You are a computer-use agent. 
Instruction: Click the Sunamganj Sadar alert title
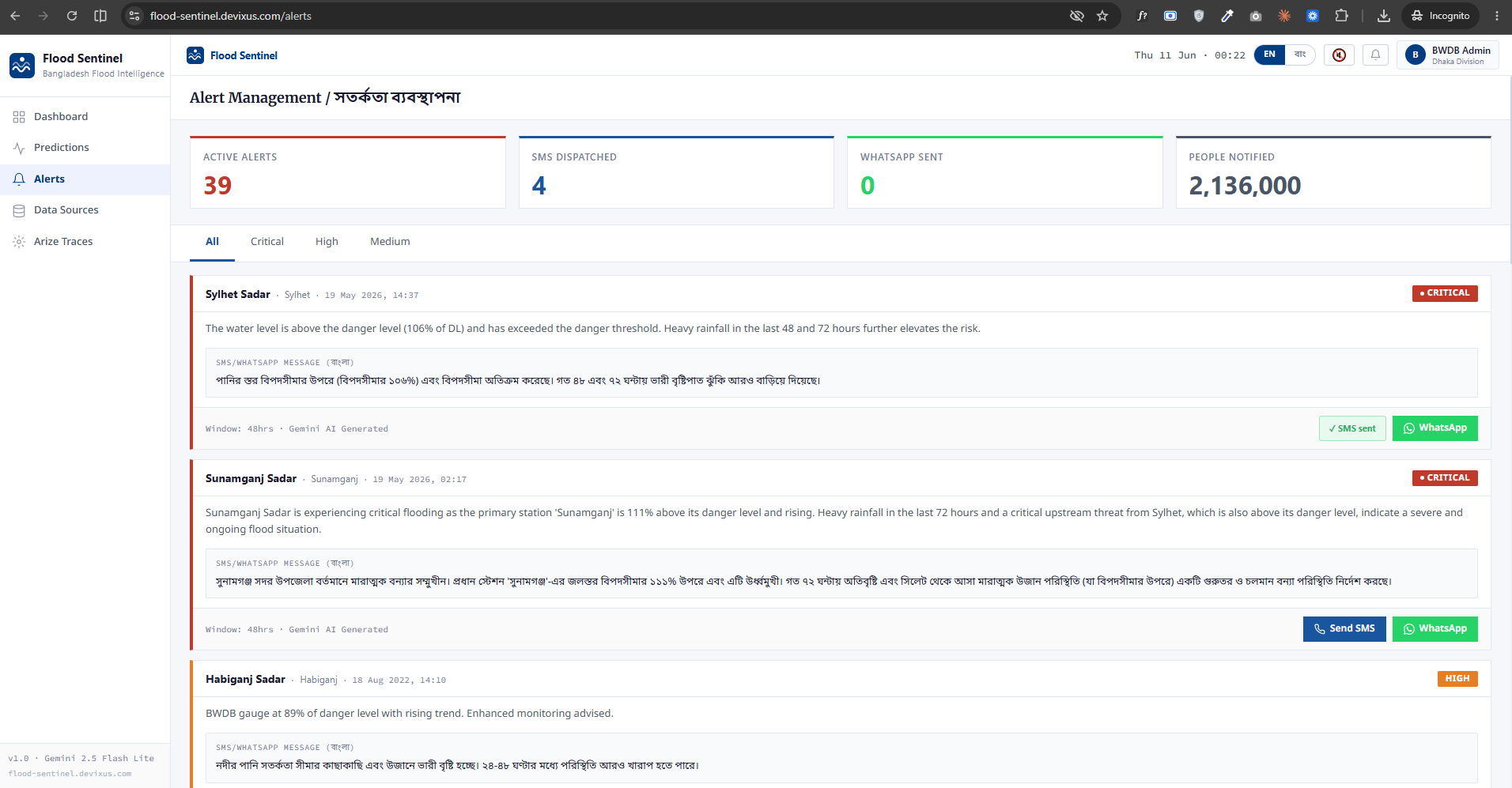(251, 479)
